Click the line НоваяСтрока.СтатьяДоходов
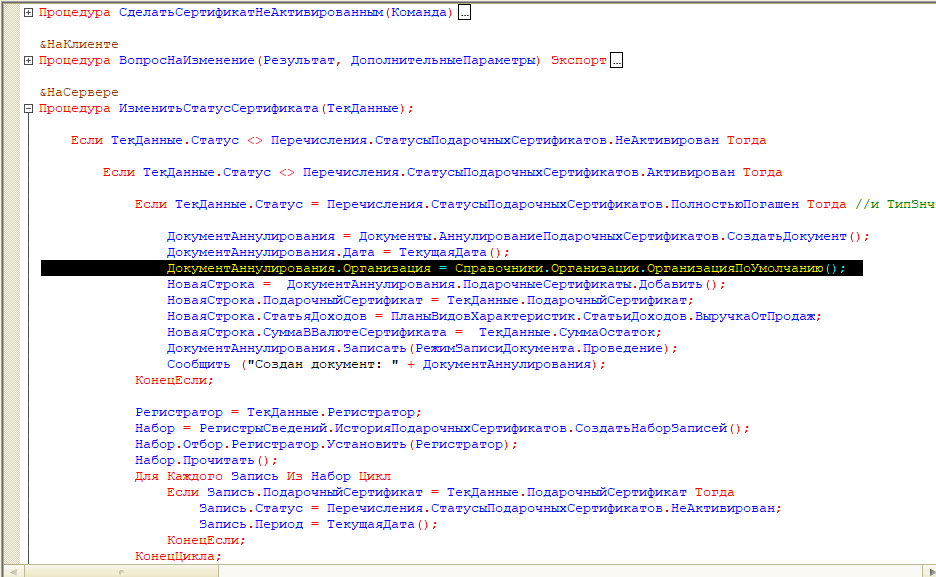 click(494, 316)
